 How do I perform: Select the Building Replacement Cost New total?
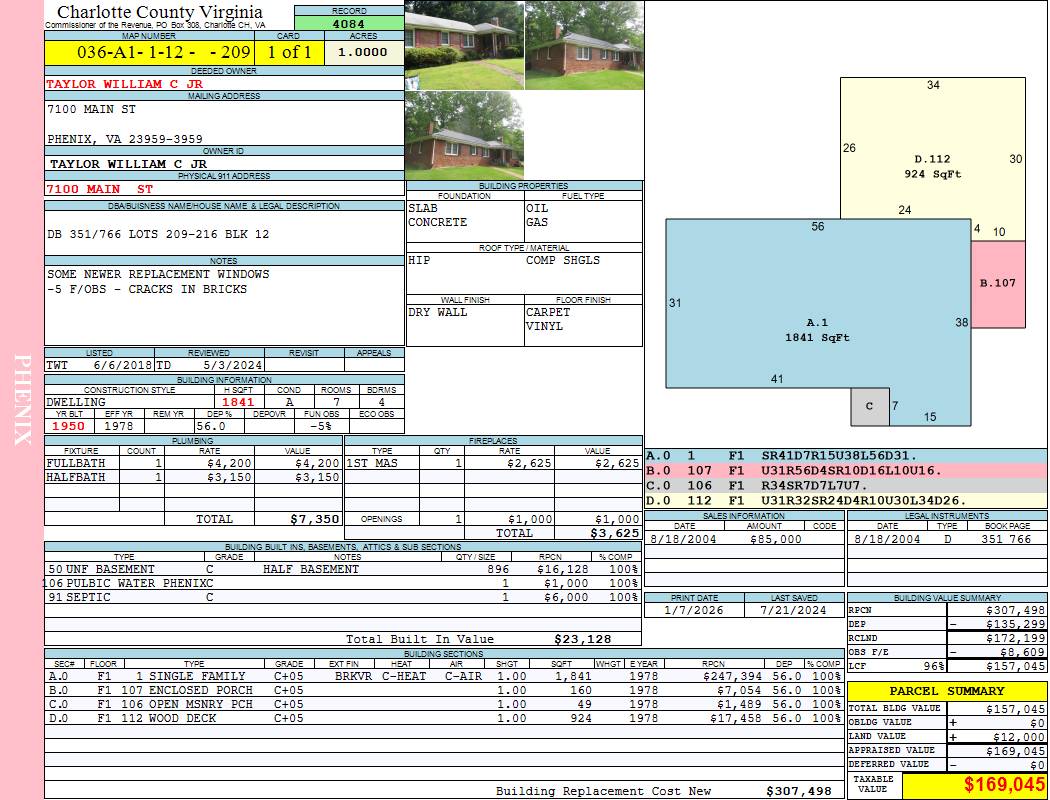tap(798, 791)
